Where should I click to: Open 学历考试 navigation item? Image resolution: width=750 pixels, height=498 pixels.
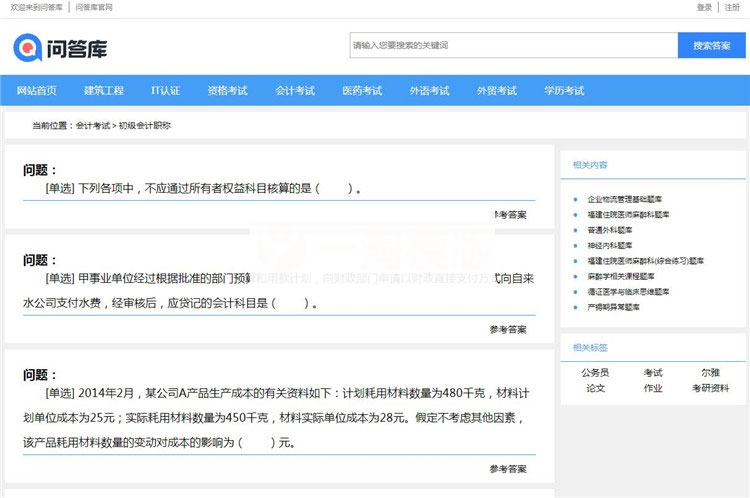click(x=564, y=91)
